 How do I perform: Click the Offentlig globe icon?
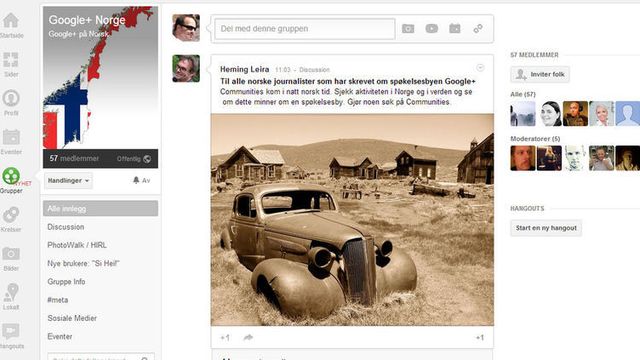[x=147, y=159]
